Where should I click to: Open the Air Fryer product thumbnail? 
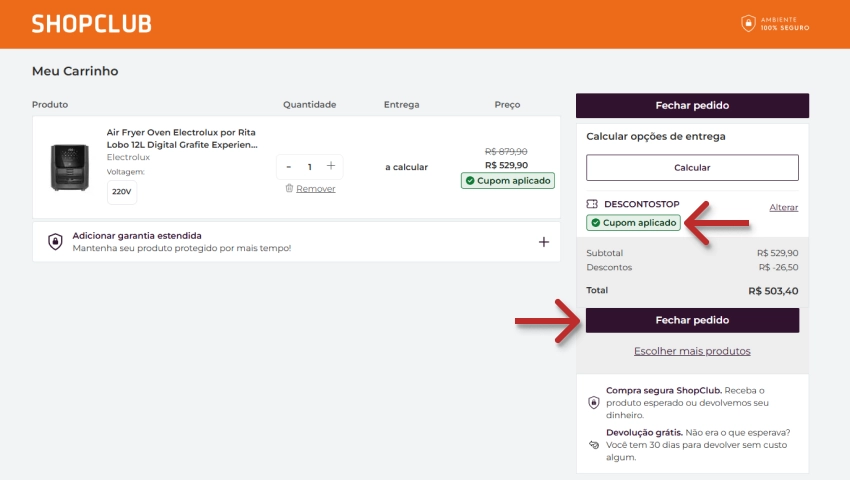(x=69, y=167)
